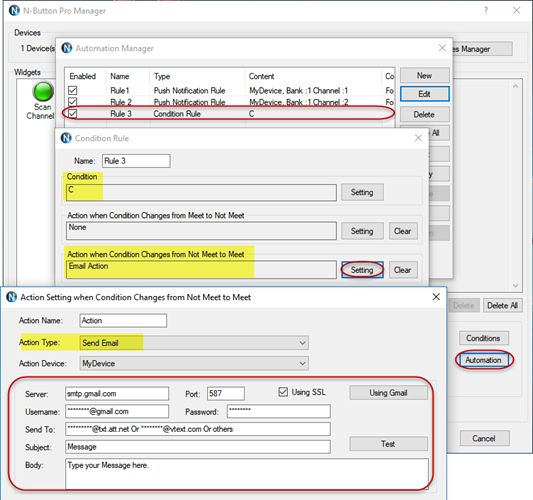The width and height of the screenshot is (533, 500).
Task: Click the Action Setting window logo icon
Action: click(12, 297)
